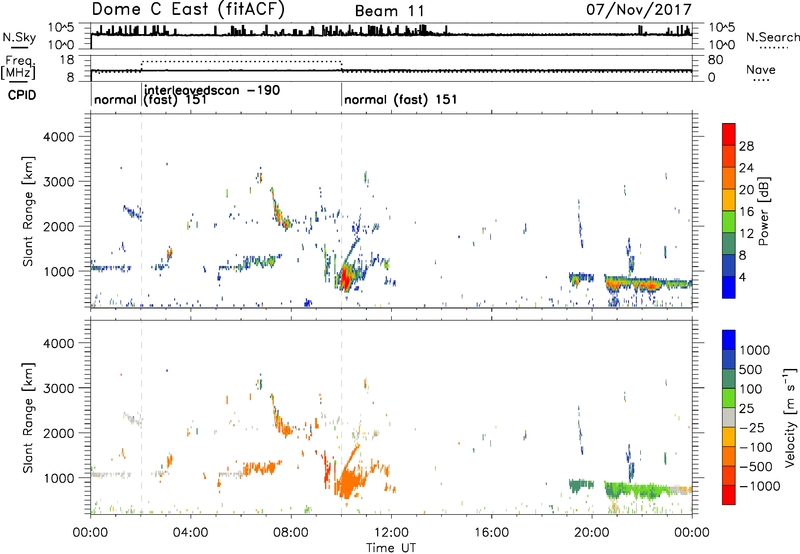Click the first "normal" CPID label near 00:00
The height and width of the screenshot is (554, 800).
115,99
